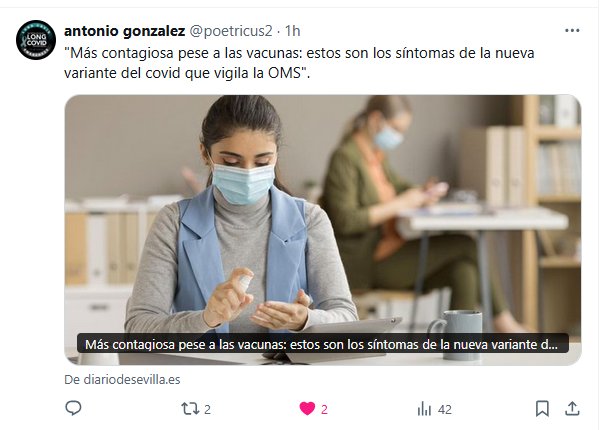Viewport: 606px width, 430px height.
Task: Click the like count next to the heart
Action: pos(324,409)
